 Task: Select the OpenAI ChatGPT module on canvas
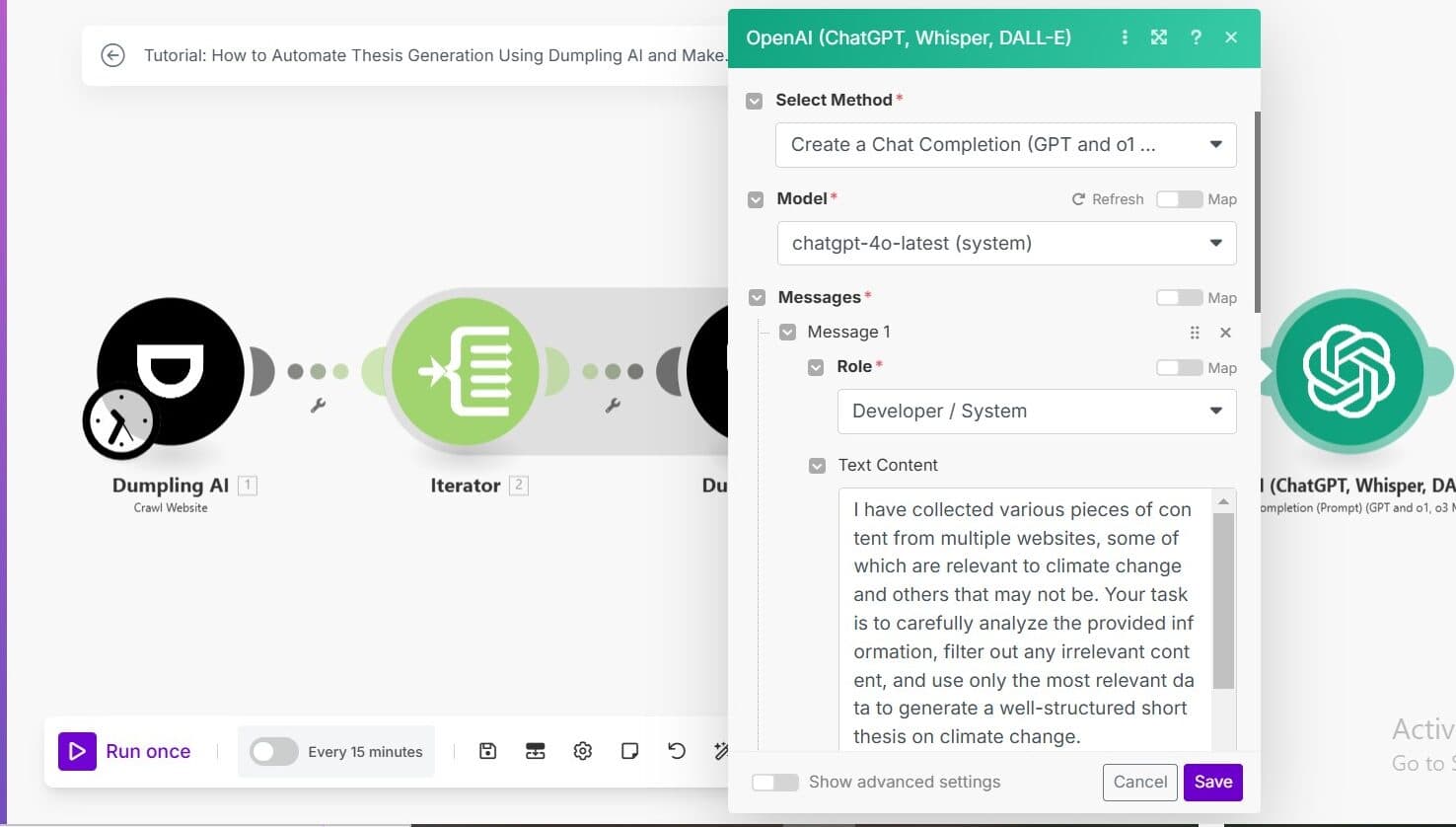1348,371
